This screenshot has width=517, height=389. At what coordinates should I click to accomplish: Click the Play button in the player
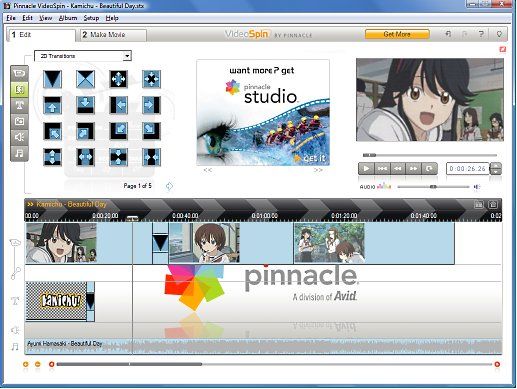[366, 168]
